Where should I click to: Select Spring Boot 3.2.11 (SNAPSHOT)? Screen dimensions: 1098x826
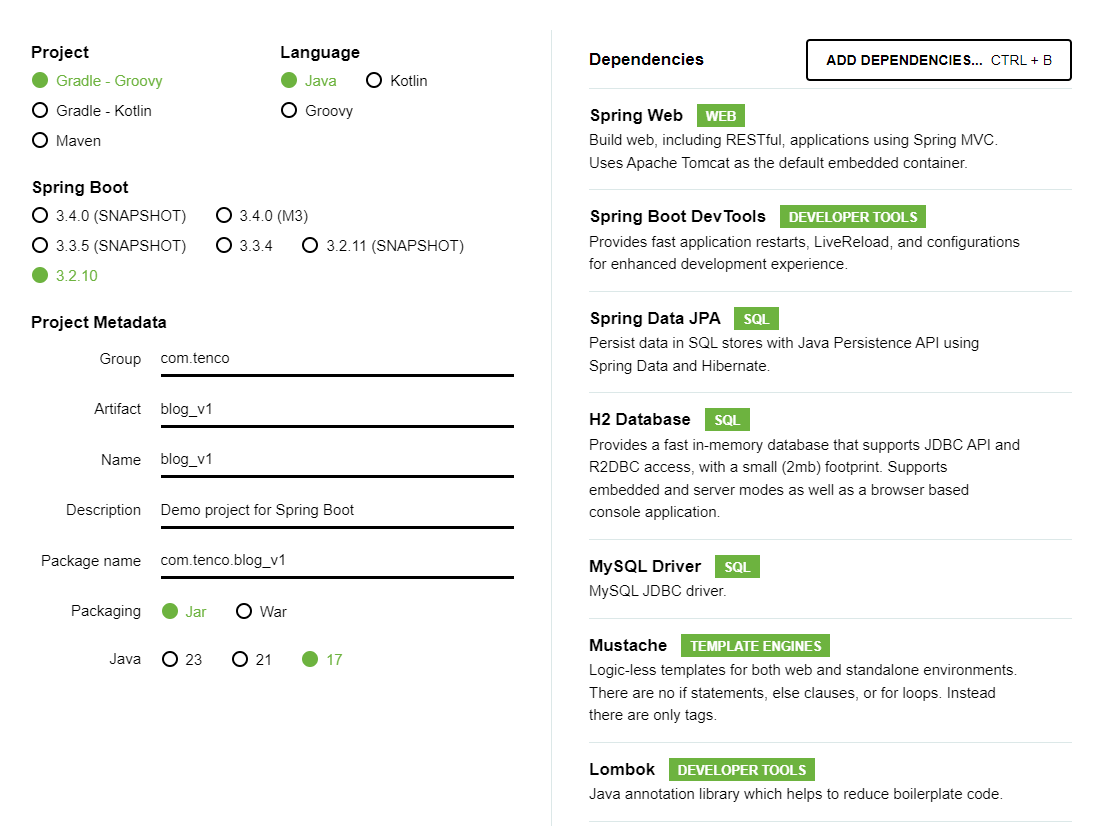383,246
